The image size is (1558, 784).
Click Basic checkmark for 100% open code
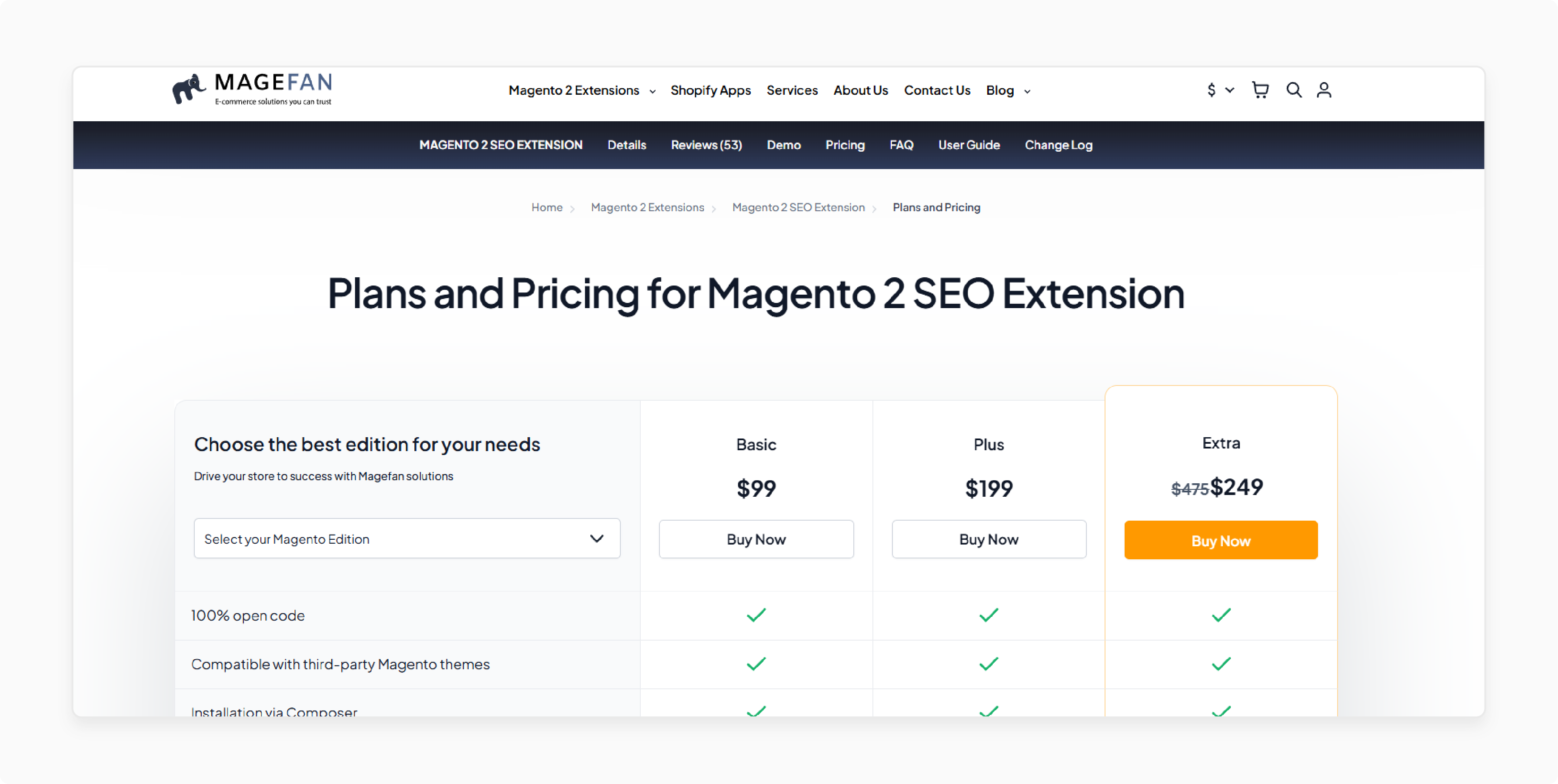756,615
